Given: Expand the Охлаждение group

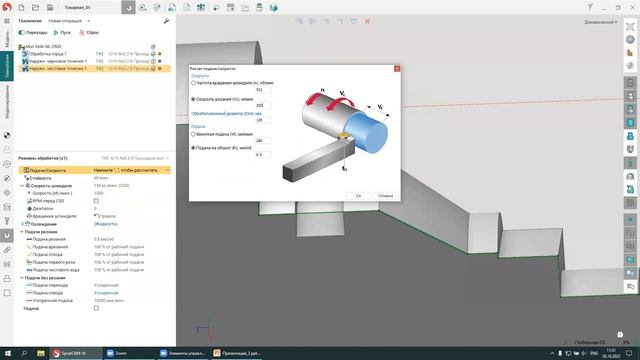Looking at the screenshot, I should (x=22, y=224).
